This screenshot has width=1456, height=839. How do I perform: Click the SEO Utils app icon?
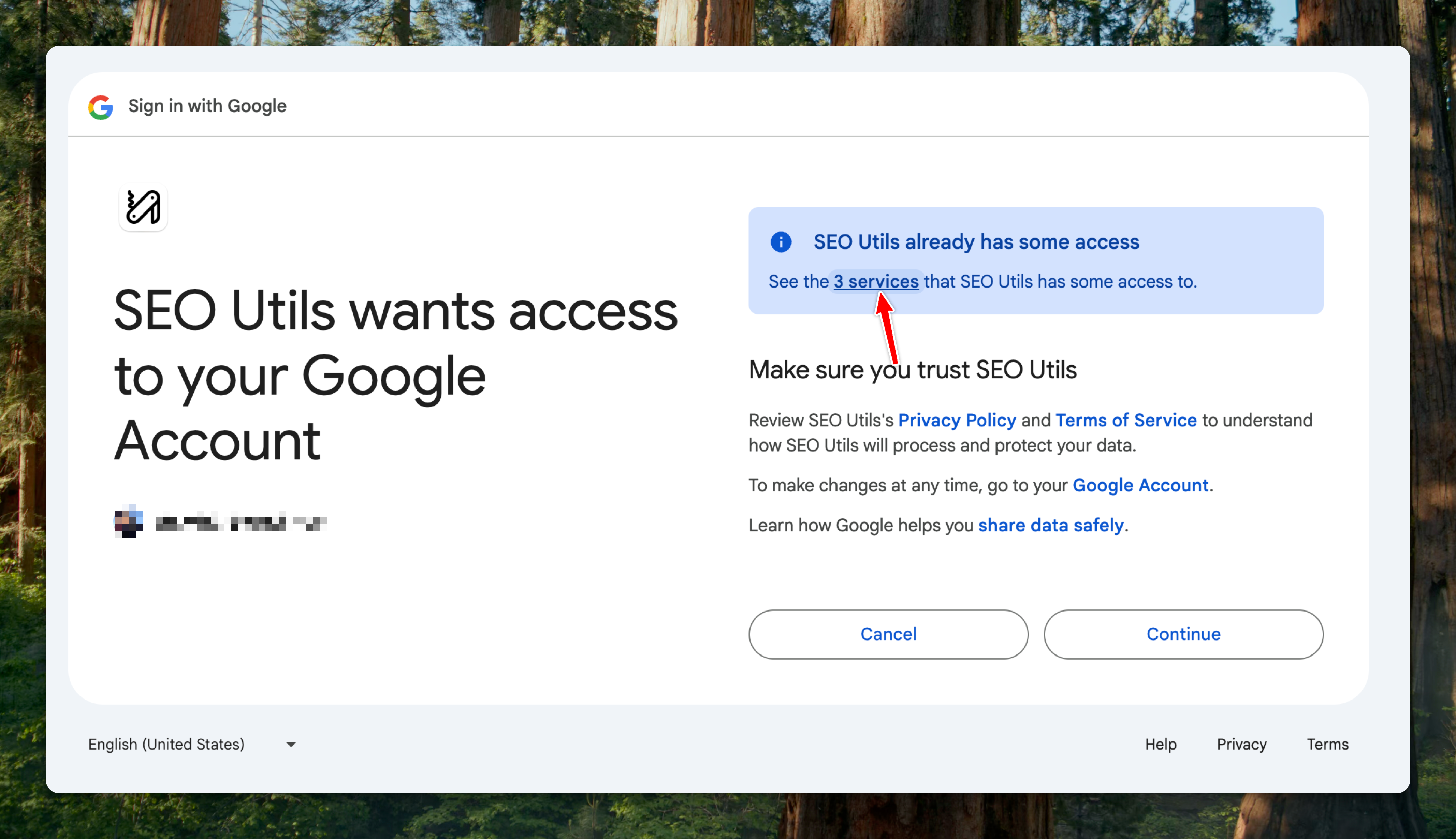tap(143, 207)
